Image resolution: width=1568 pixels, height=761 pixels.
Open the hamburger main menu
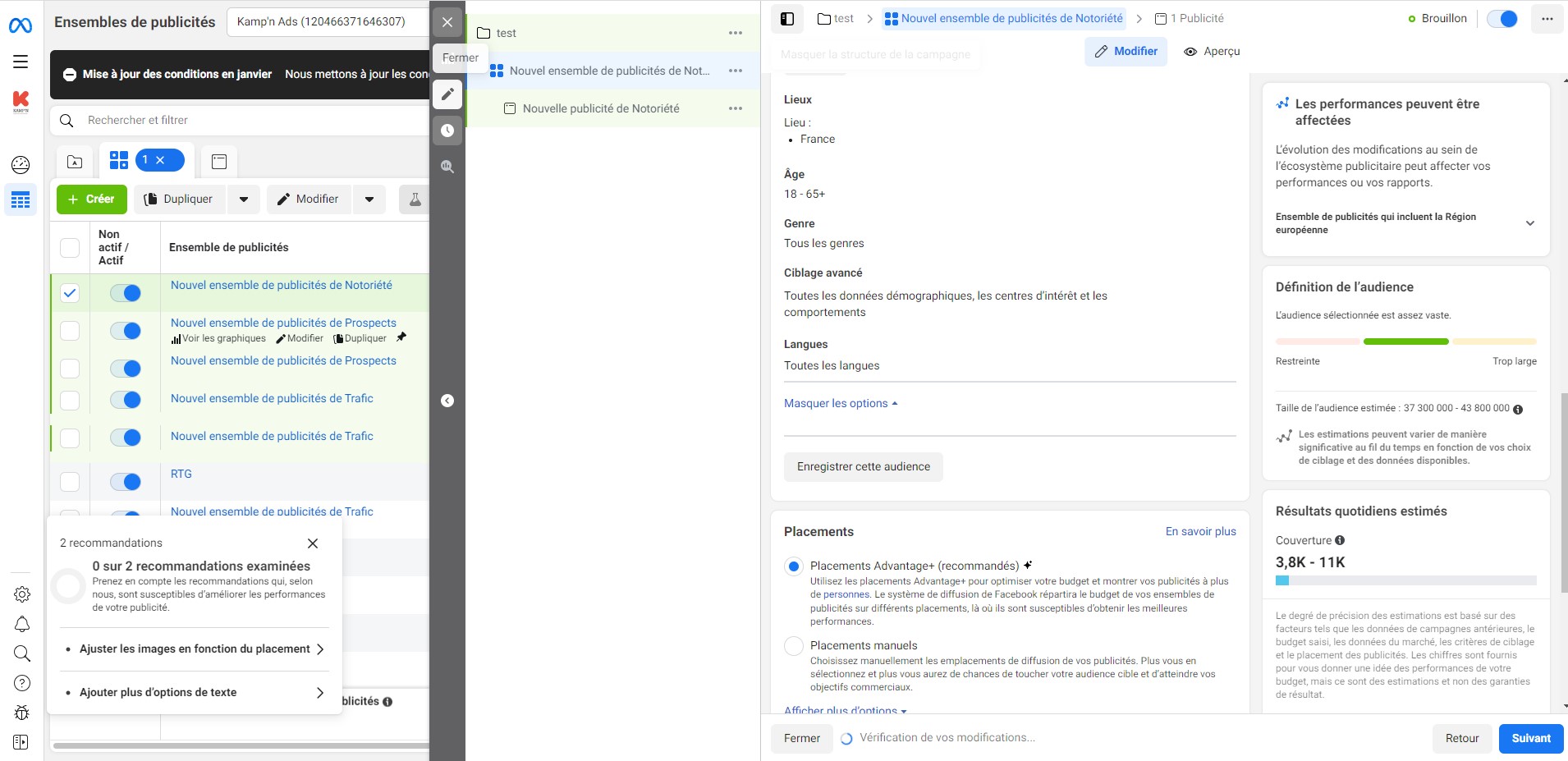click(x=21, y=62)
